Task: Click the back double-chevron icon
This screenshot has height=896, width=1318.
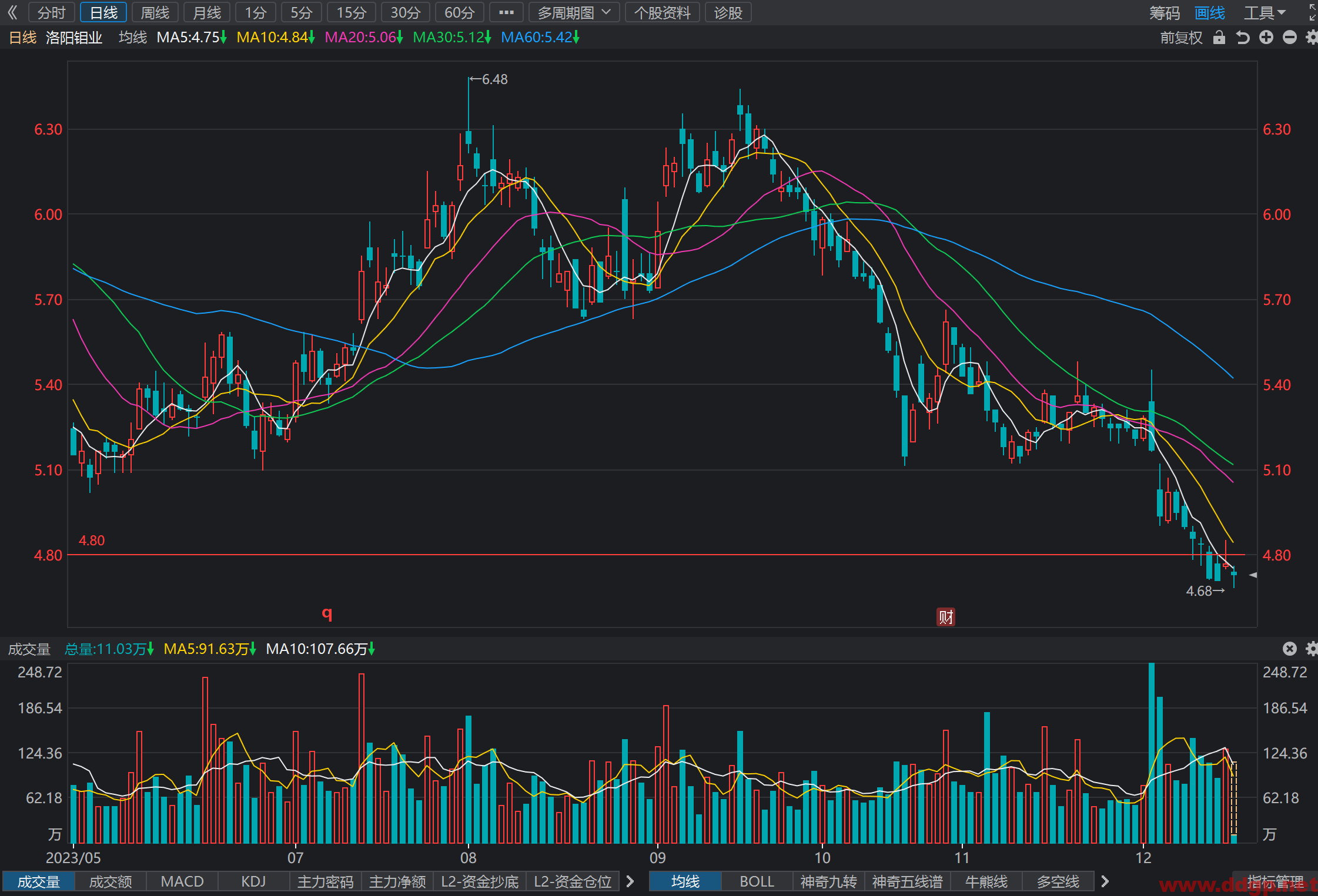Action: click(12, 12)
